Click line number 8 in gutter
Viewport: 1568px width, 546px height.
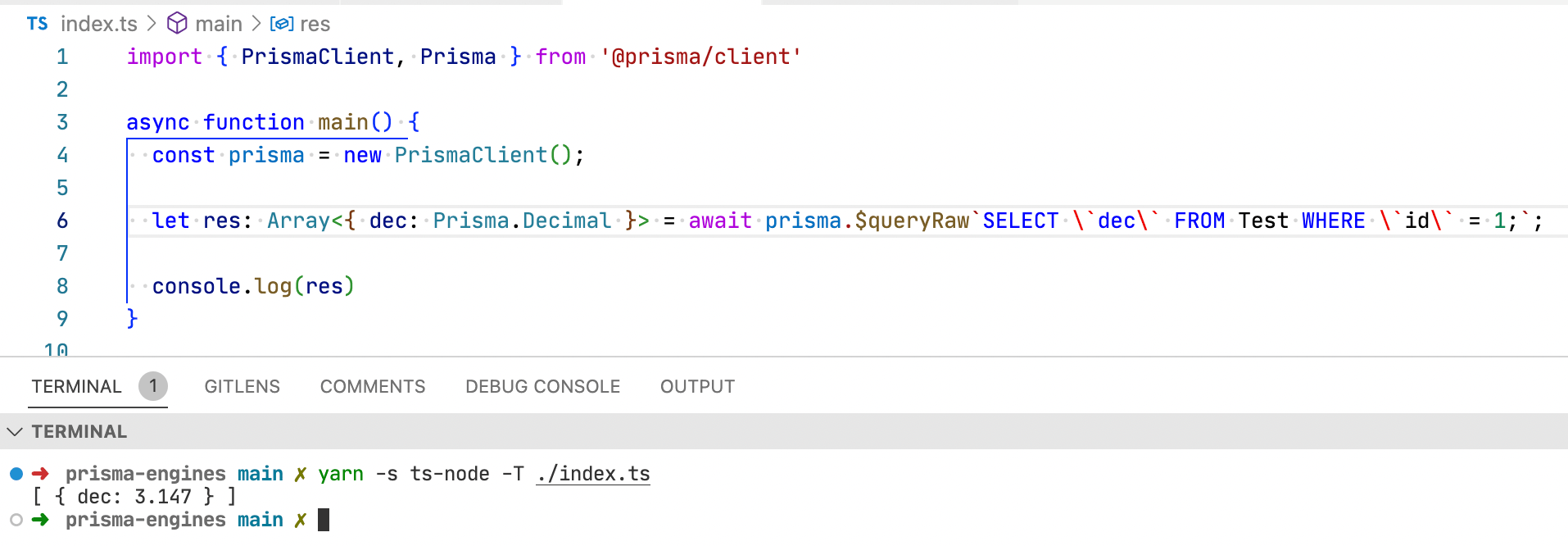click(62, 286)
